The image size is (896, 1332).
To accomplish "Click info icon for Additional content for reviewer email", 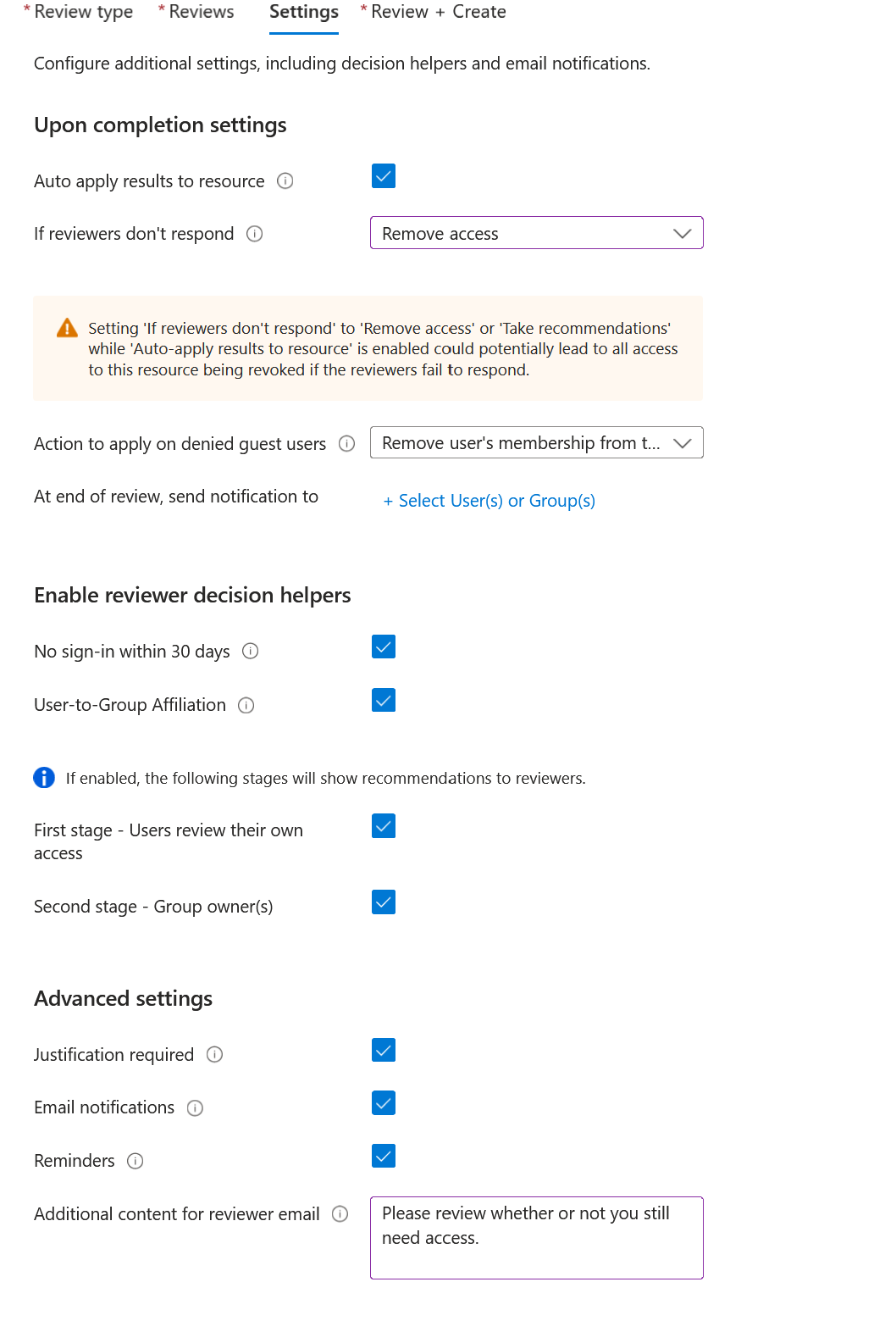I will 340,1213.
